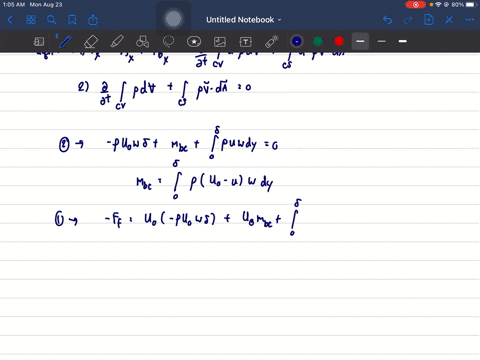This screenshot has width=480, height=360.
Task: Open search with magnifier icon
Action: 51,20
